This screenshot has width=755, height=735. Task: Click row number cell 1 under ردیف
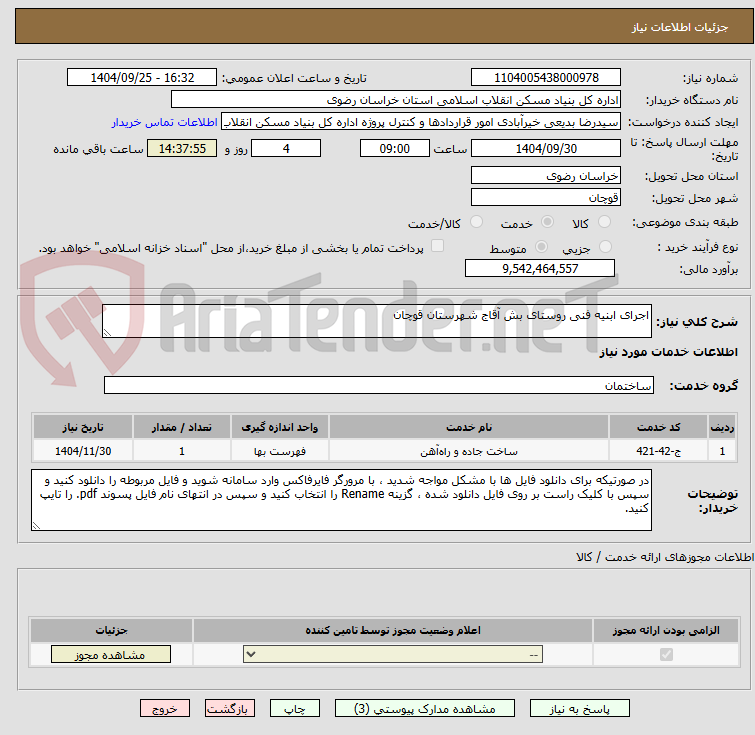tap(722, 451)
